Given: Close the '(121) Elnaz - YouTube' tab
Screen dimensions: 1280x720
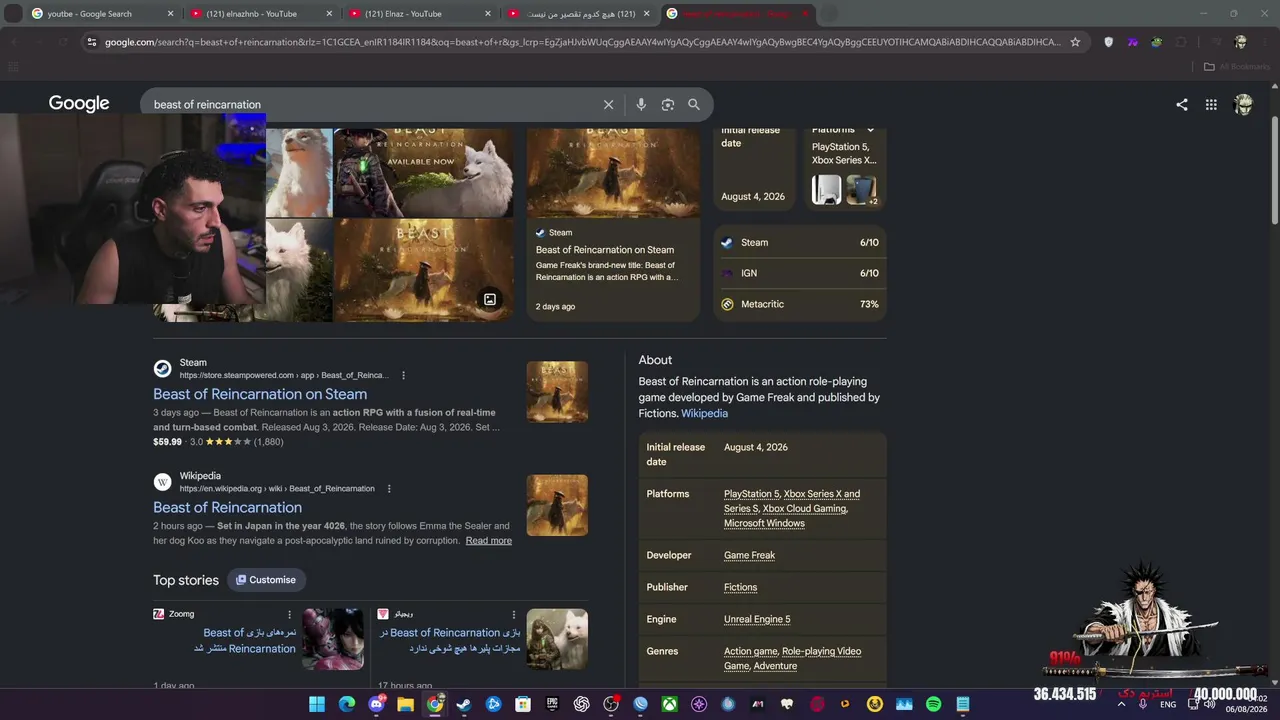Looking at the screenshot, I should coord(488,14).
